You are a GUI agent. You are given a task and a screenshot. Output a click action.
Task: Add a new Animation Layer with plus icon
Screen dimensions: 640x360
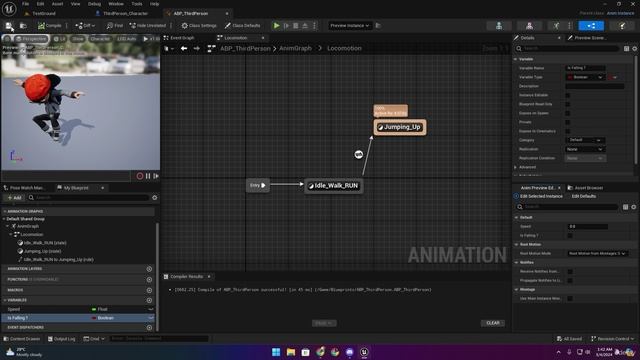pyautogui.click(x=149, y=269)
